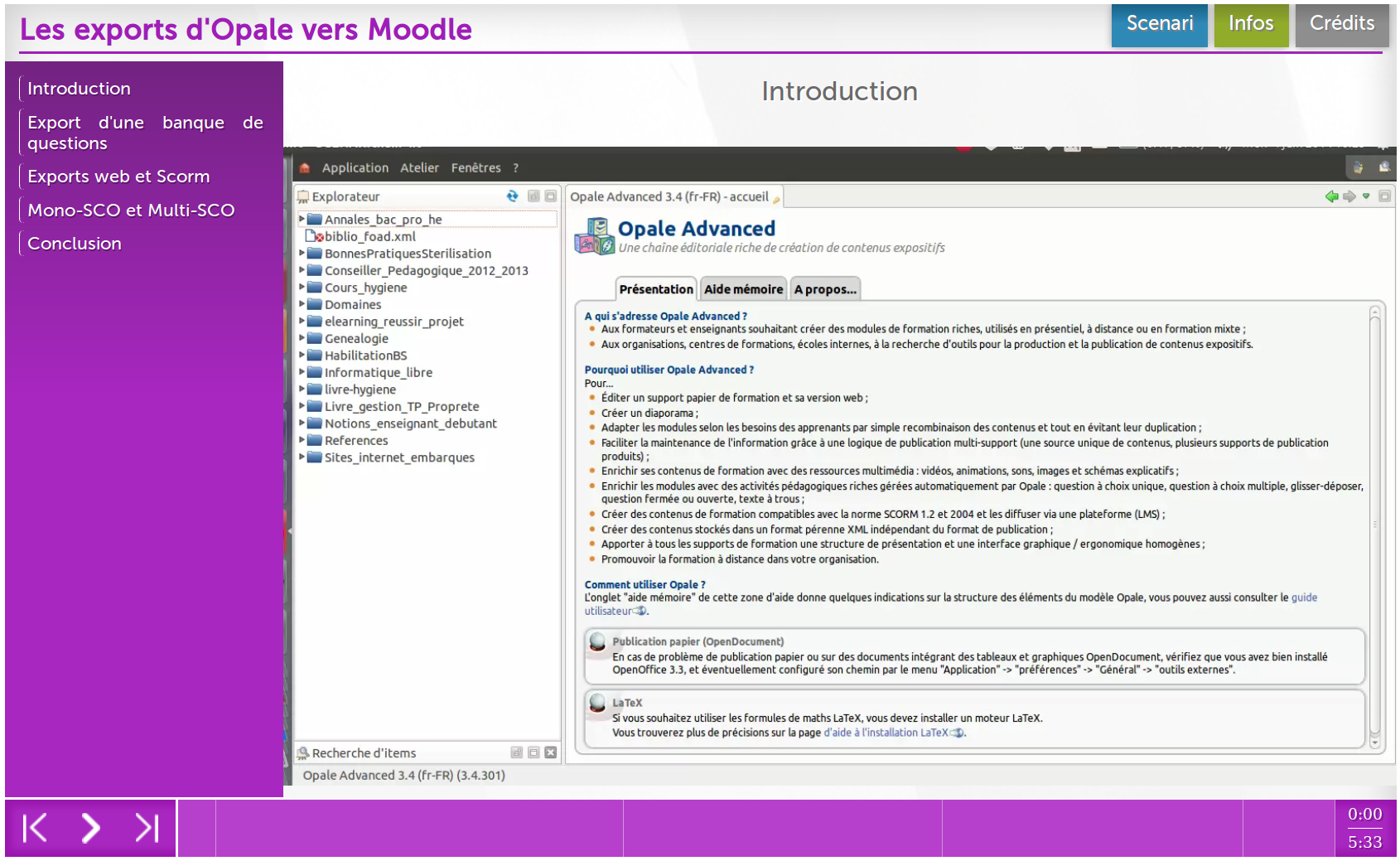Viewport: 1400px width, 861px height.
Task: Click the 5:33 total duration display
Action: pyautogui.click(x=1365, y=843)
